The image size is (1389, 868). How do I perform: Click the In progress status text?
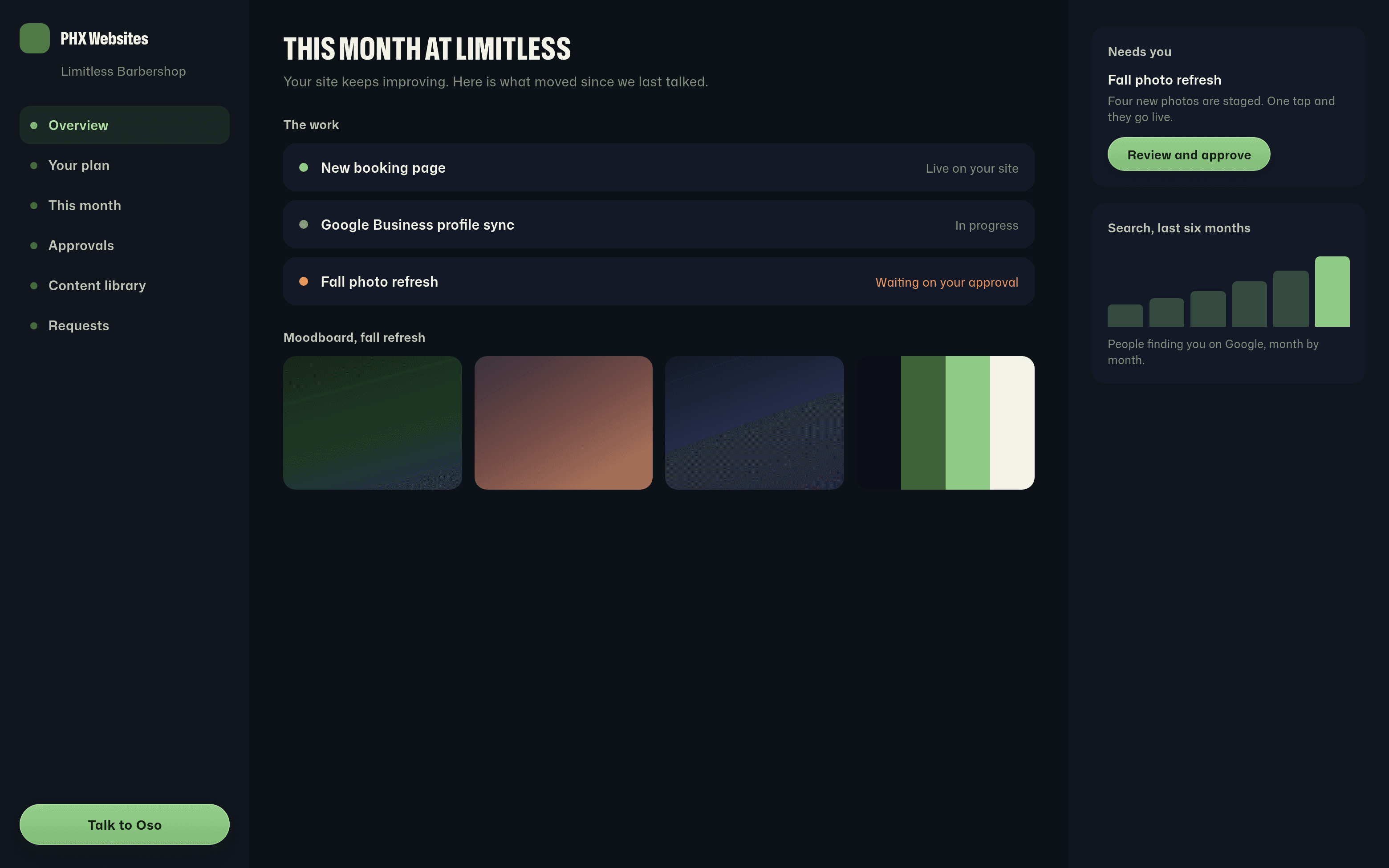[x=987, y=226]
